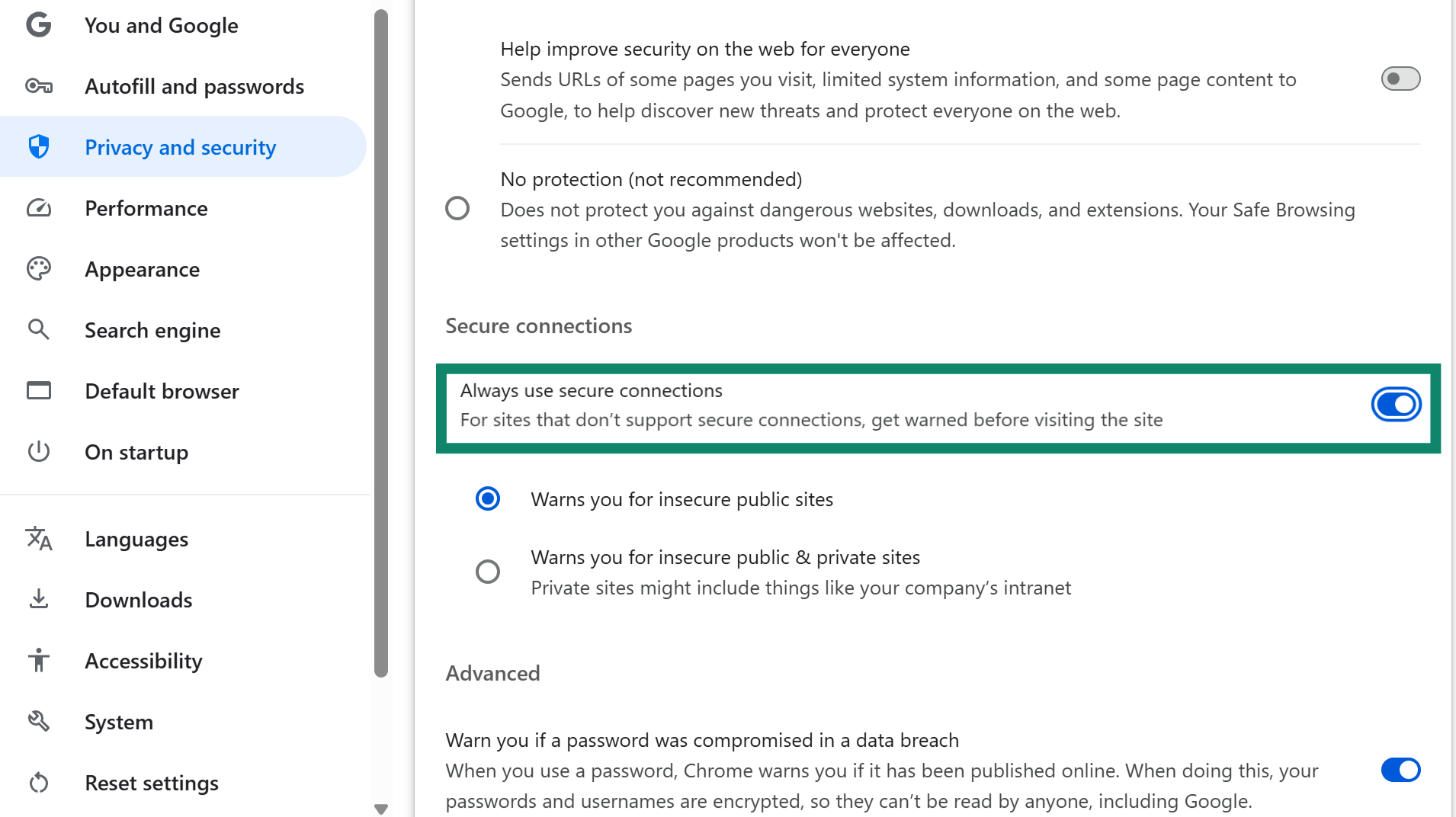Choose warns for insecure public and private sites

[x=487, y=571]
